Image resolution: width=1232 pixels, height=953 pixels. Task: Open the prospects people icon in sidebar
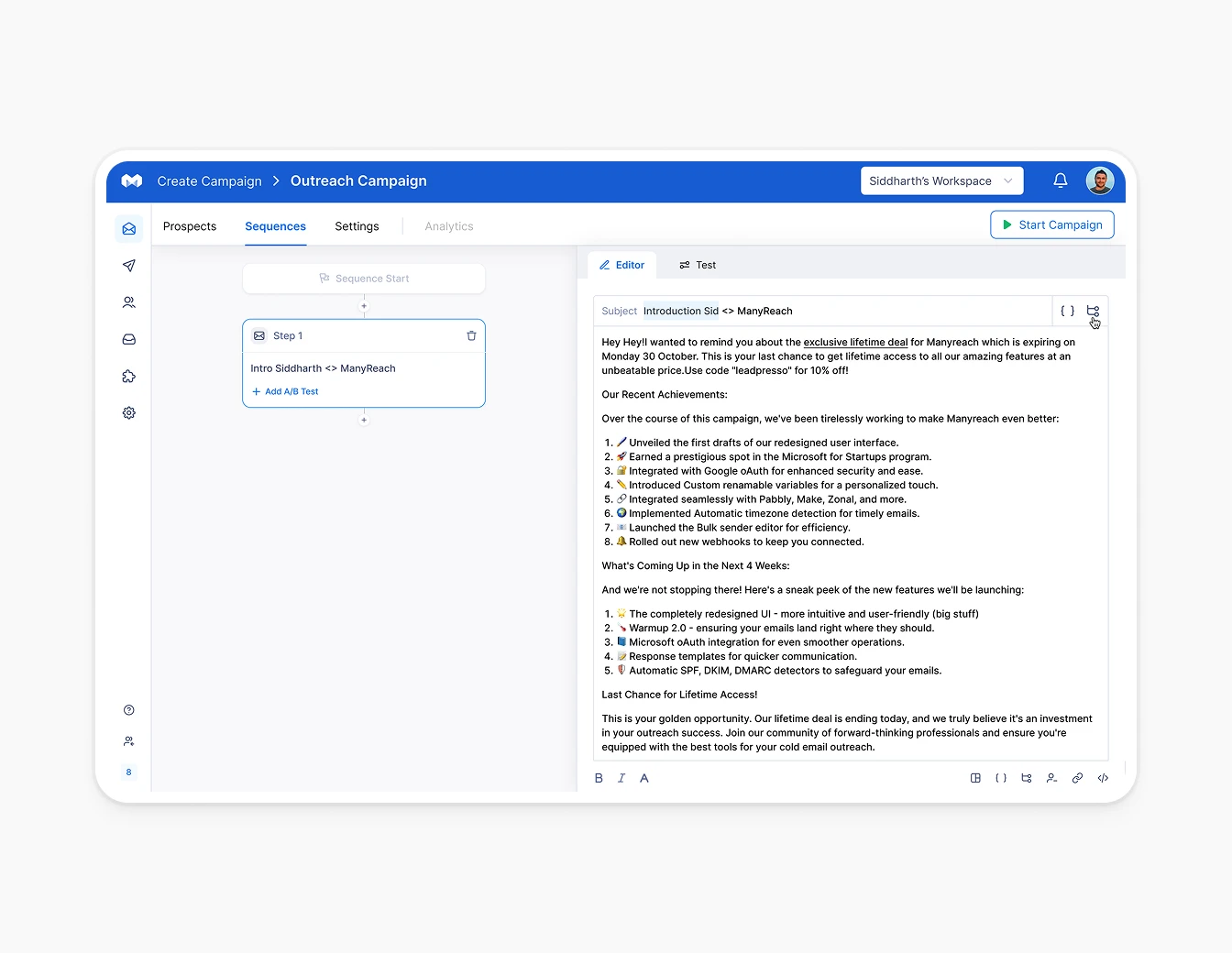click(x=128, y=302)
